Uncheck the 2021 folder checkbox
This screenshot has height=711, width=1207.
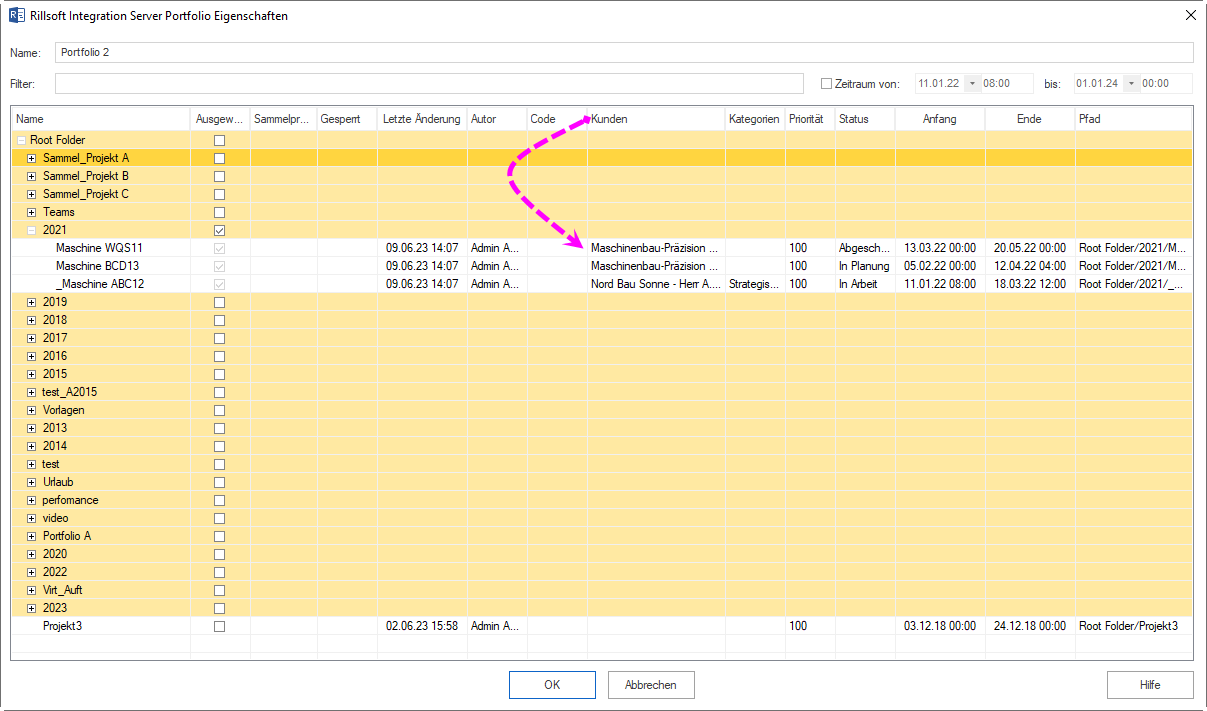click(219, 230)
